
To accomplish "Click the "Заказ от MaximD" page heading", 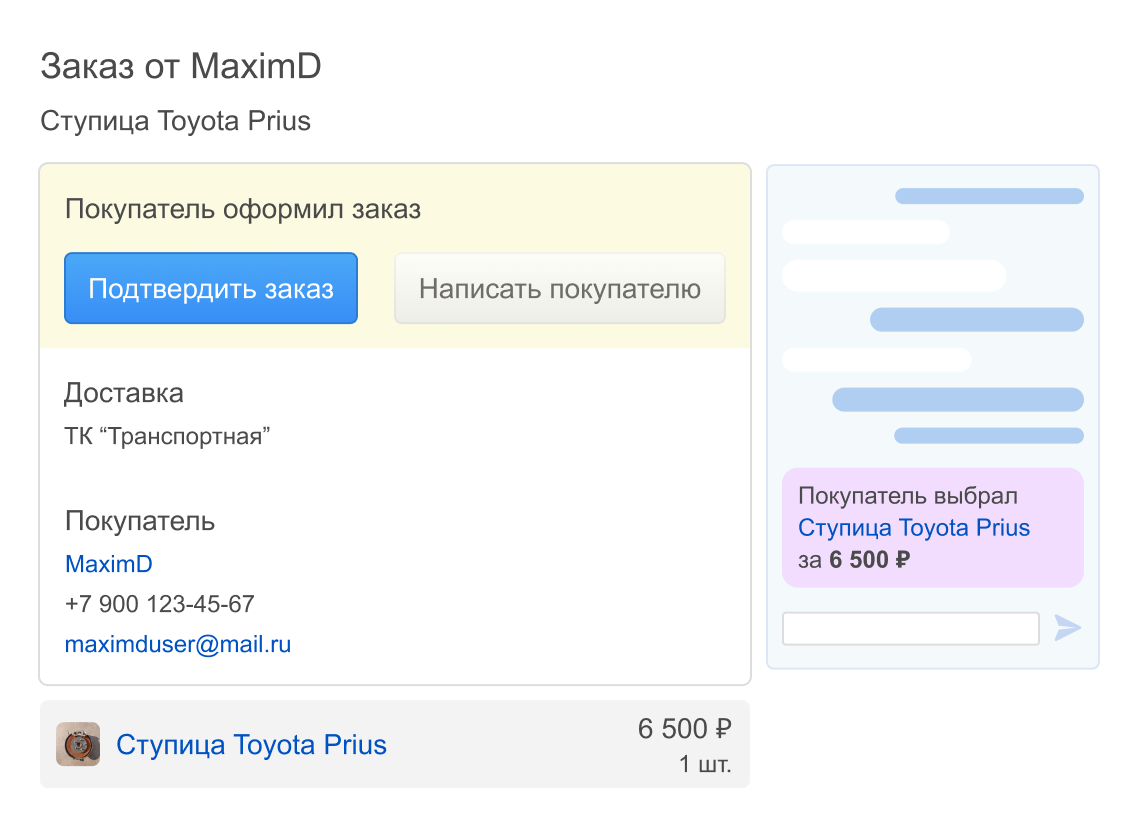I will click(x=181, y=66).
